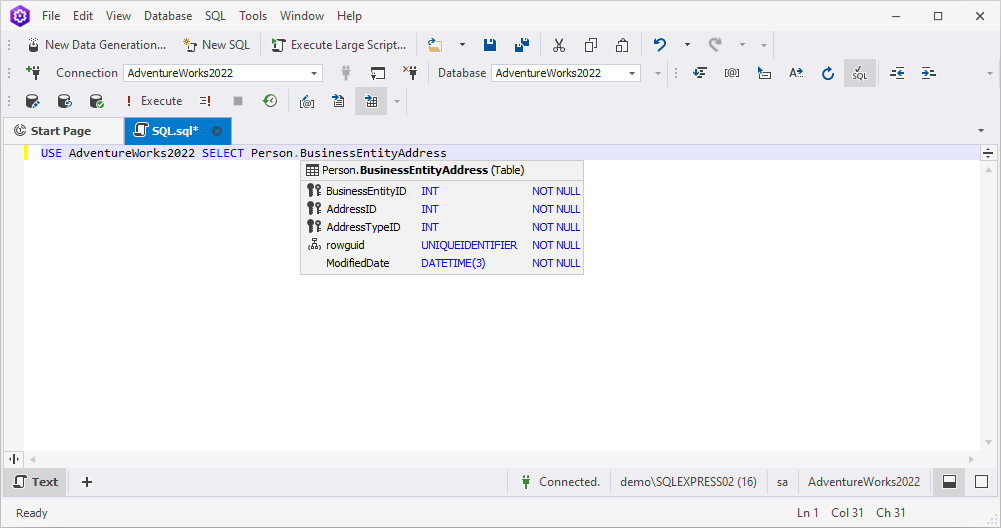Click the split horizontal layout icon

coord(949,482)
